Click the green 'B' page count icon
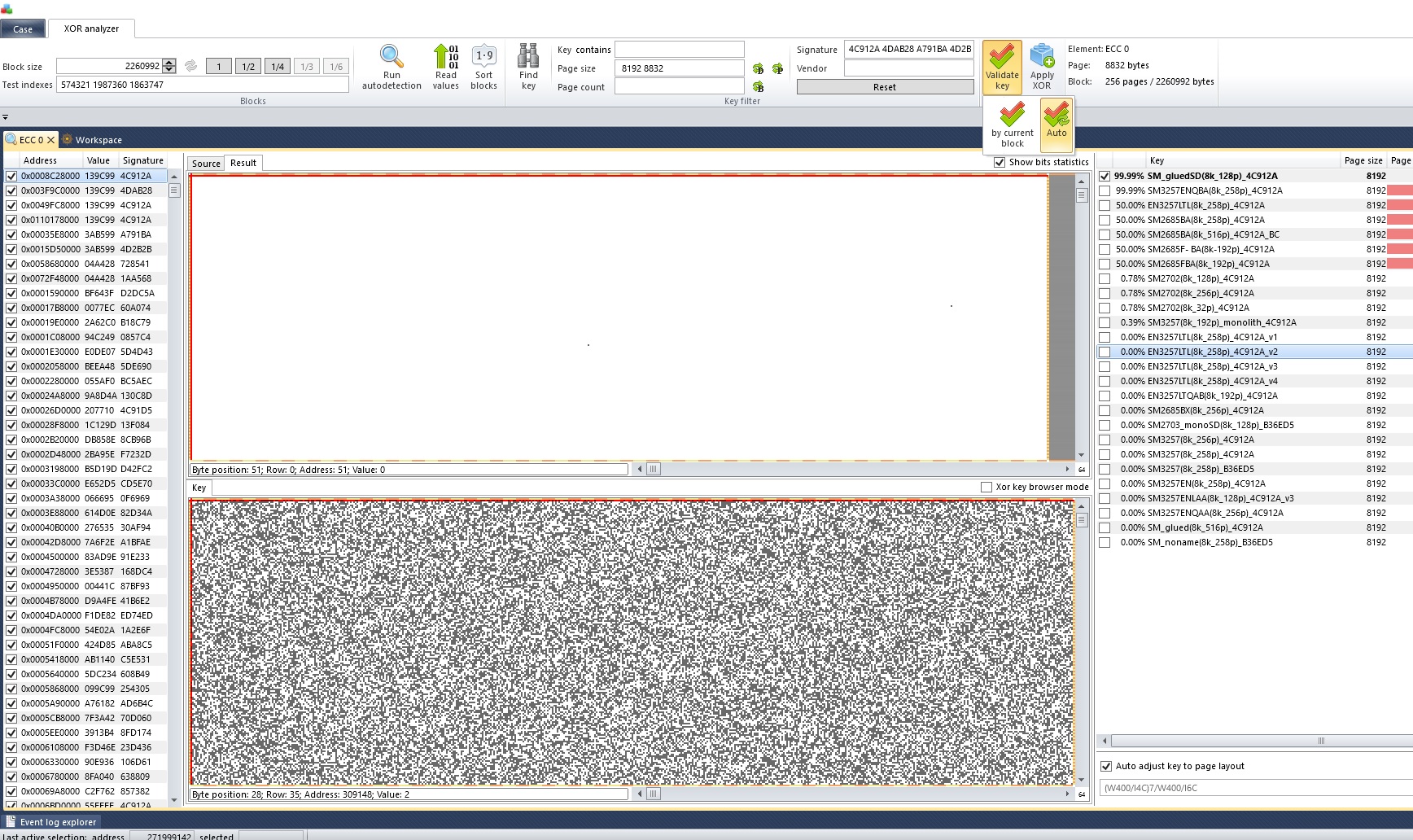Image resolution: width=1413 pixels, height=840 pixels. point(758,87)
